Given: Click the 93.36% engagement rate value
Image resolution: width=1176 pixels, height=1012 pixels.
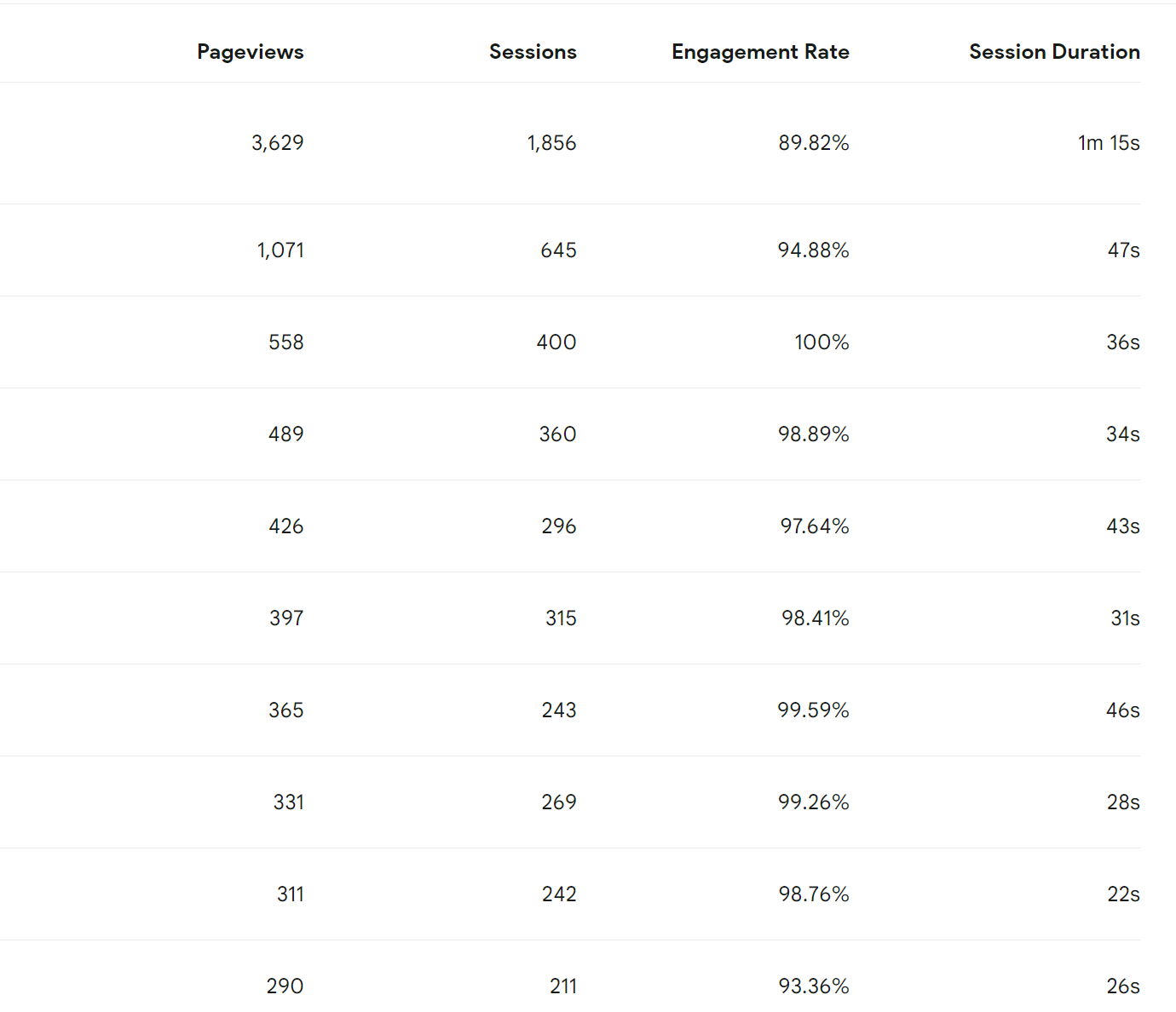Looking at the screenshot, I should tap(813, 986).
